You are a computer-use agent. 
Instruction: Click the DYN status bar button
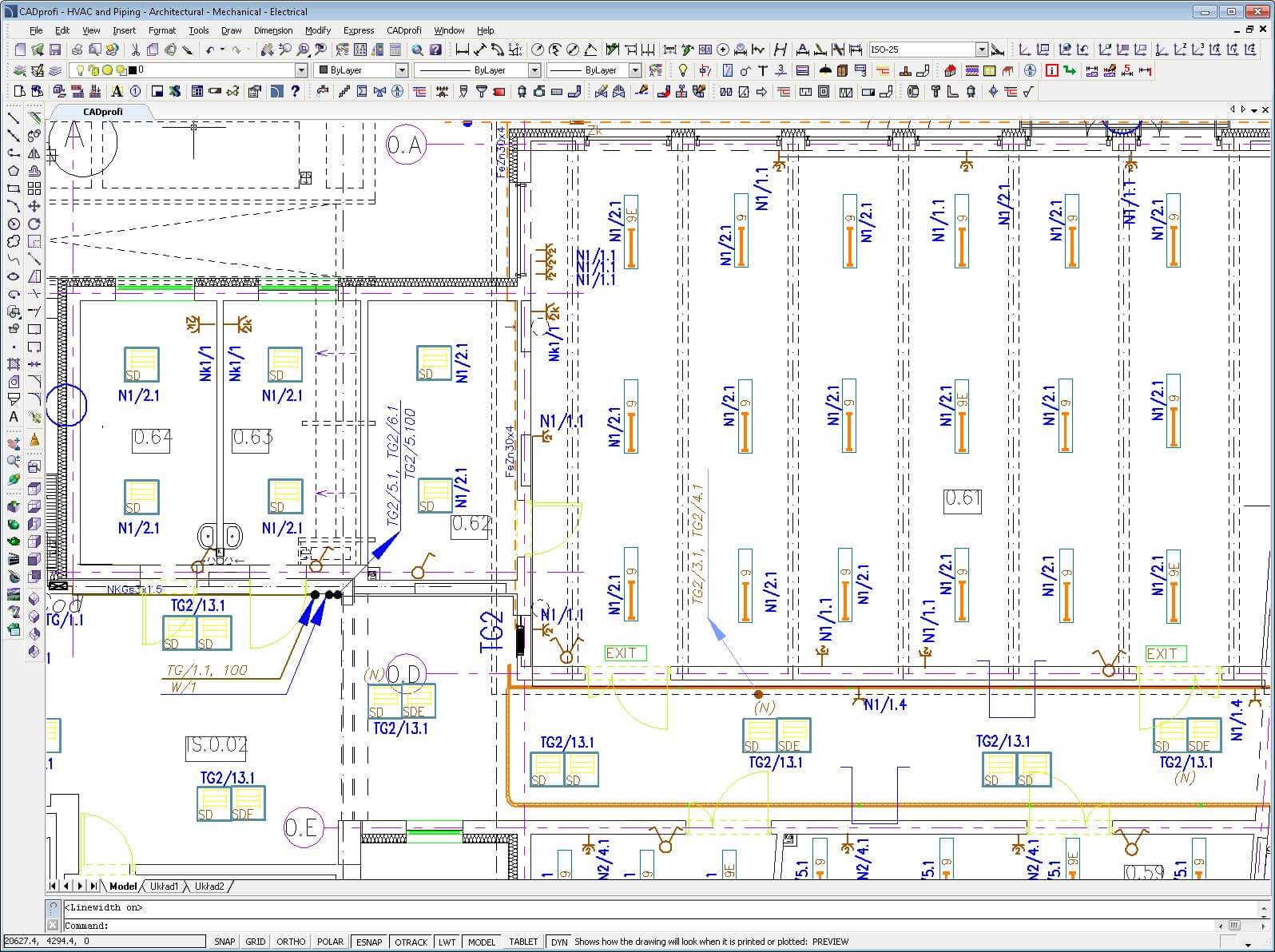click(x=559, y=942)
